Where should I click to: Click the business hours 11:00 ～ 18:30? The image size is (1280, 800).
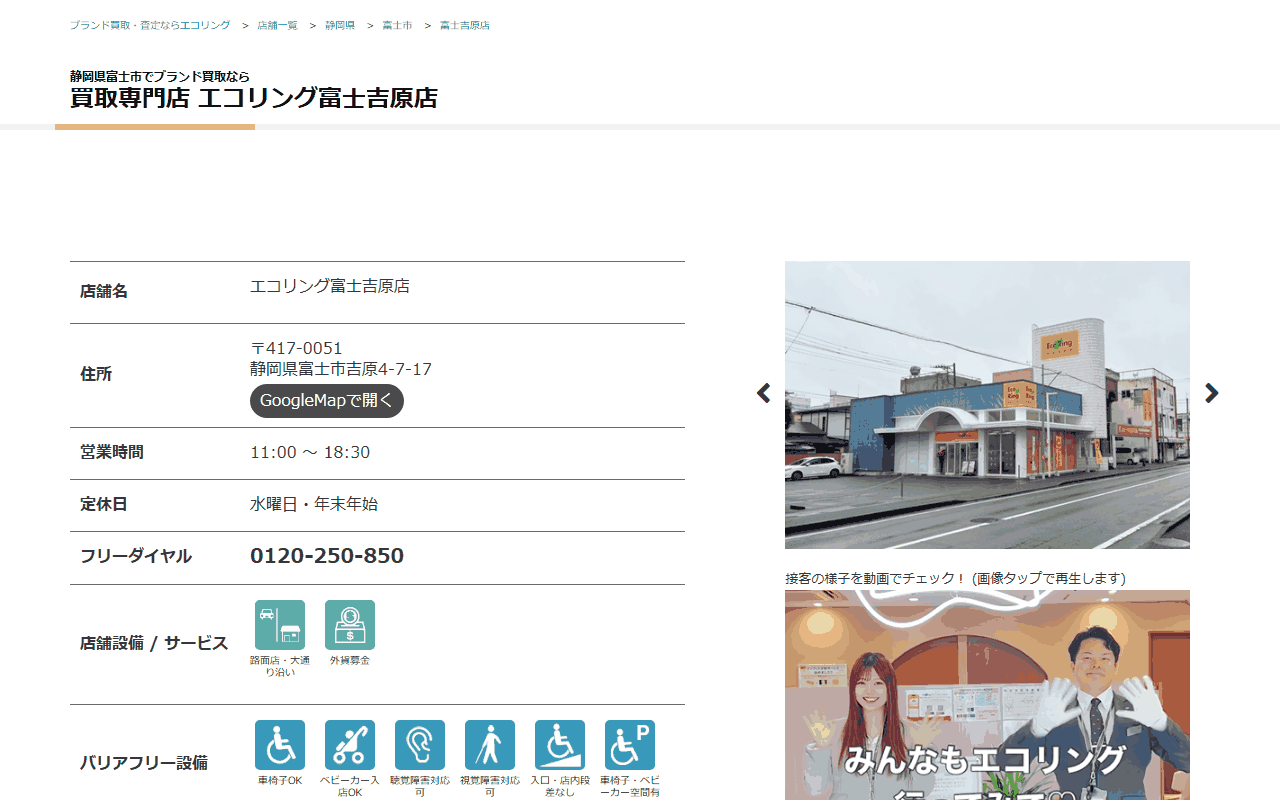click(x=310, y=452)
